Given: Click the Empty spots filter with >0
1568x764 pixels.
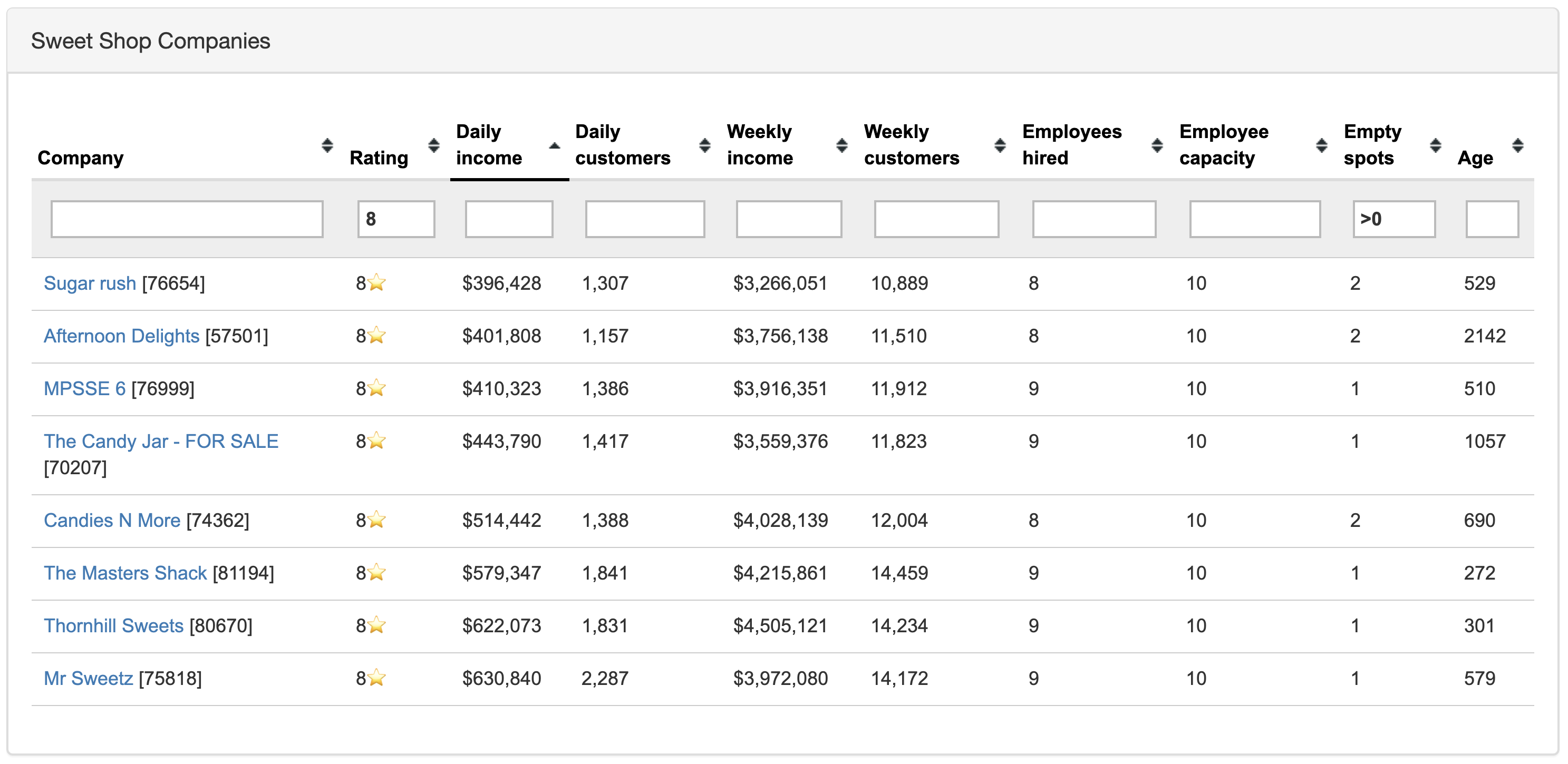Looking at the screenshot, I should pos(1393,219).
